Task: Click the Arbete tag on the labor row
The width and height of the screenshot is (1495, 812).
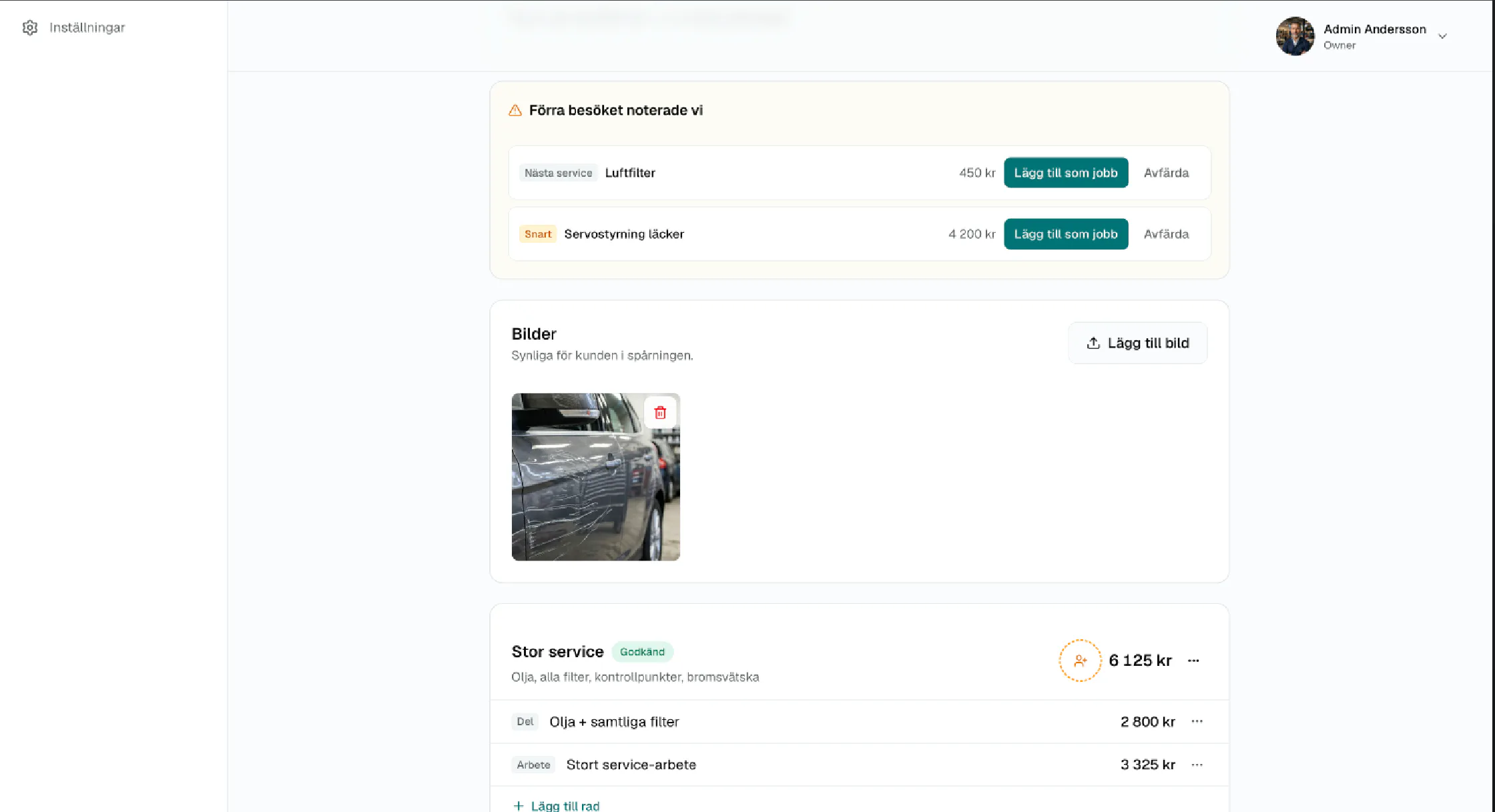Action: point(533,765)
